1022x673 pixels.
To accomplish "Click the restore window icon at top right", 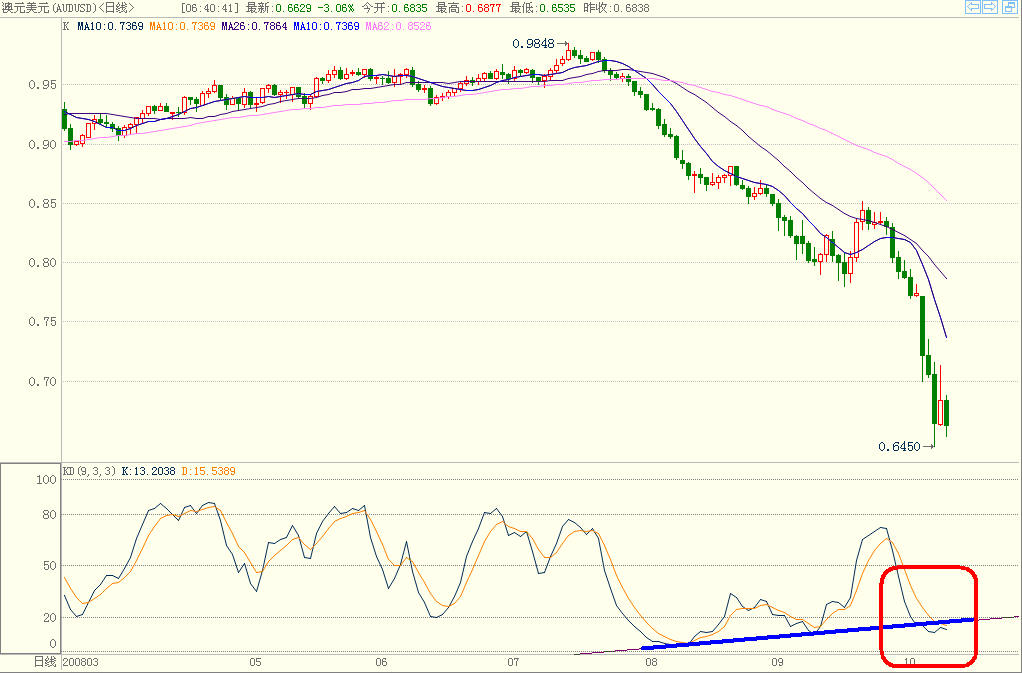I will pyautogui.click(x=1009, y=7).
